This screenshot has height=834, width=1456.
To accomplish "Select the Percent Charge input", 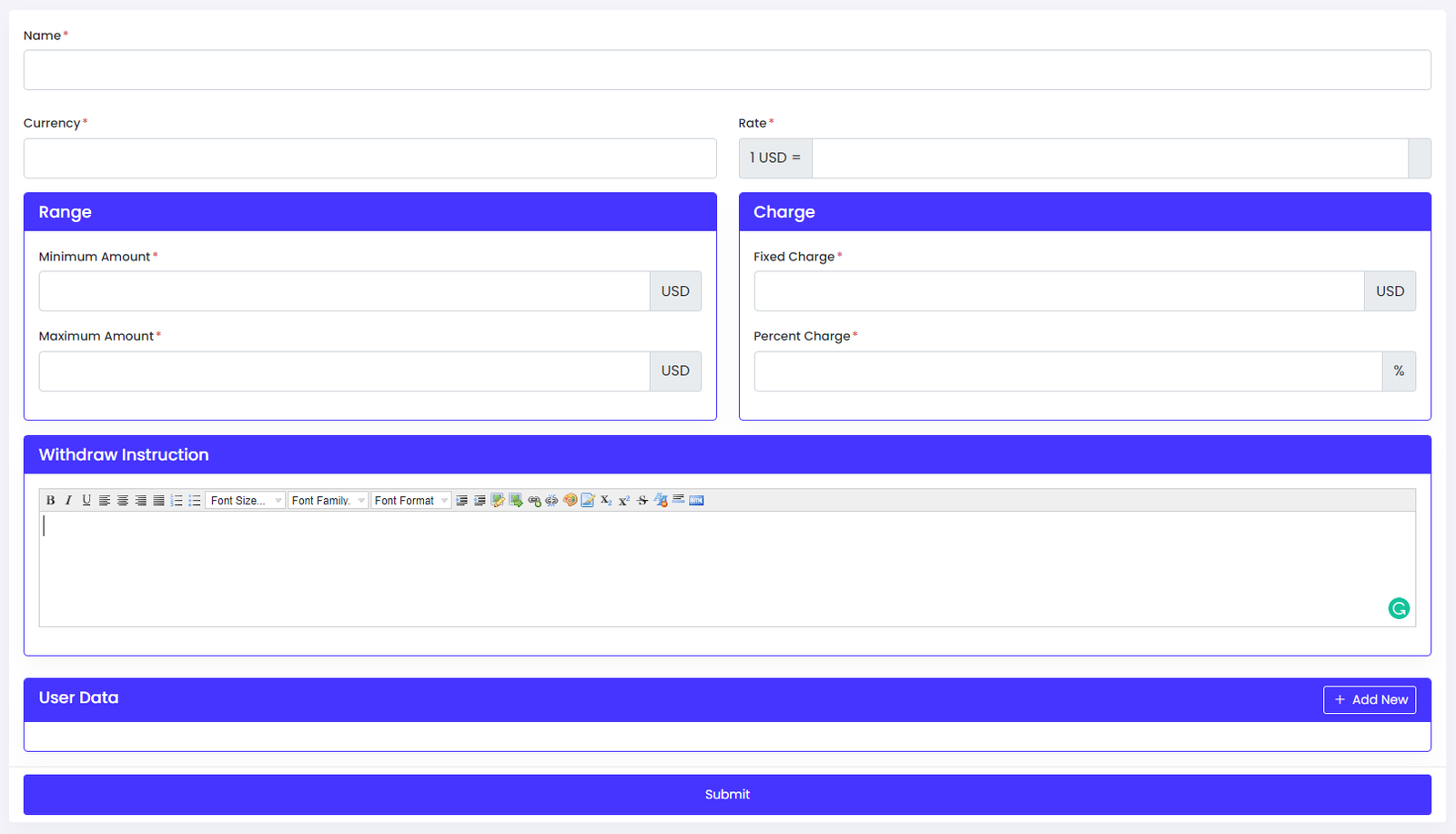I will click(x=1067, y=371).
